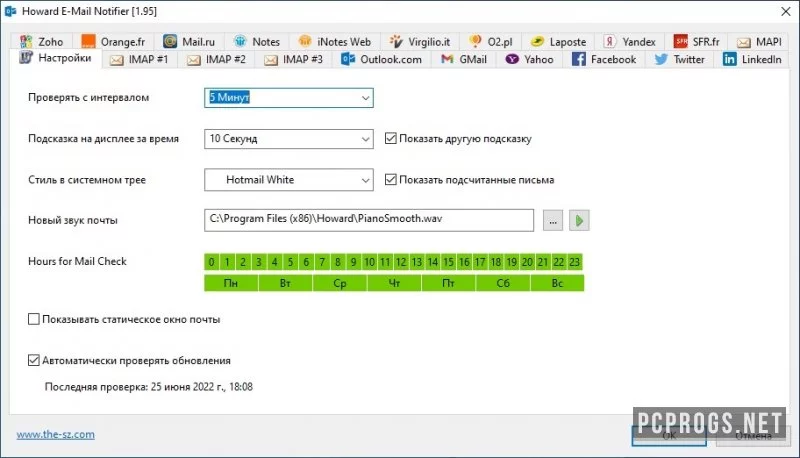Switch to the O2.pl tab

[491, 41]
